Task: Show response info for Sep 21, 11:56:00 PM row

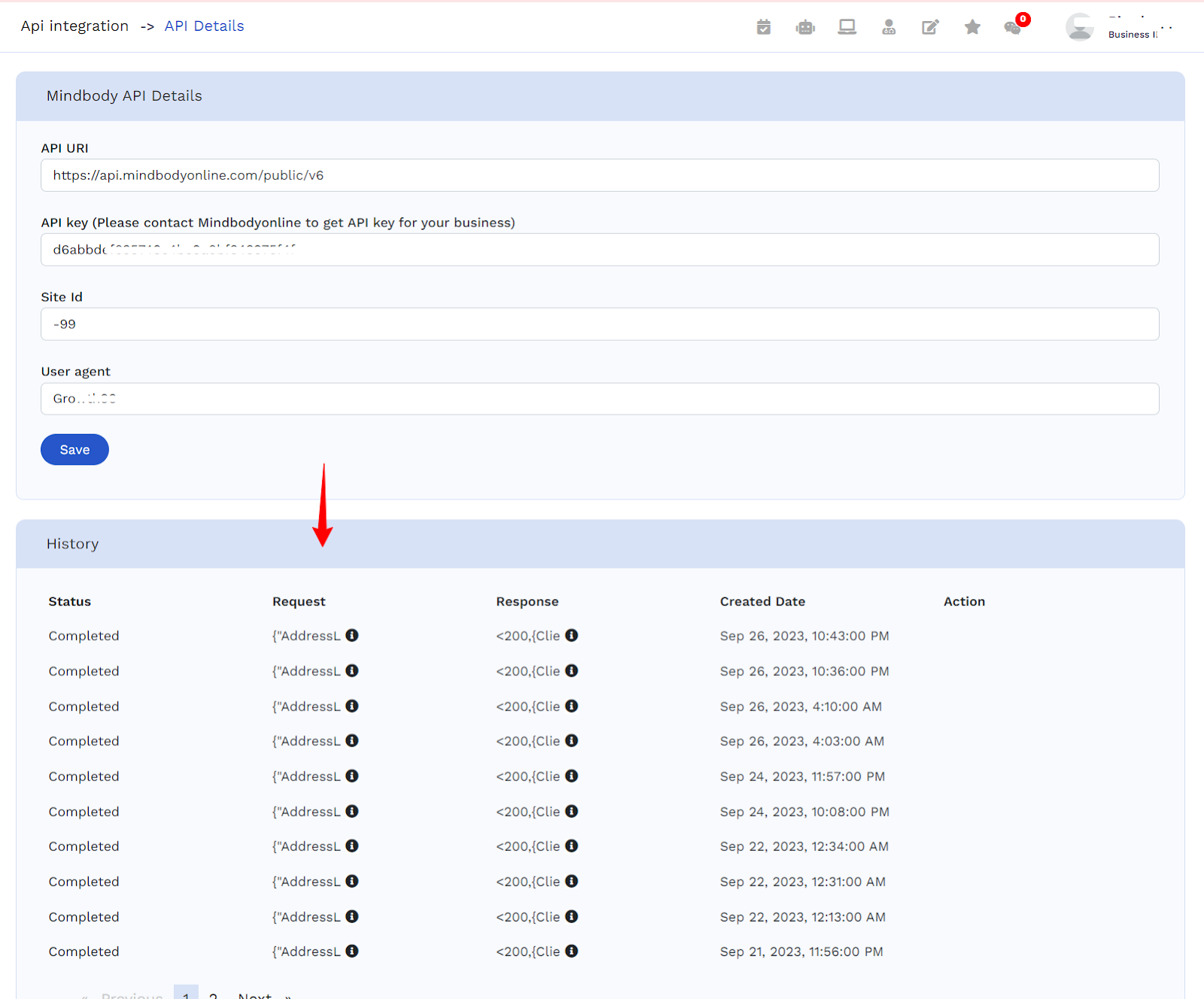Action: (572, 952)
